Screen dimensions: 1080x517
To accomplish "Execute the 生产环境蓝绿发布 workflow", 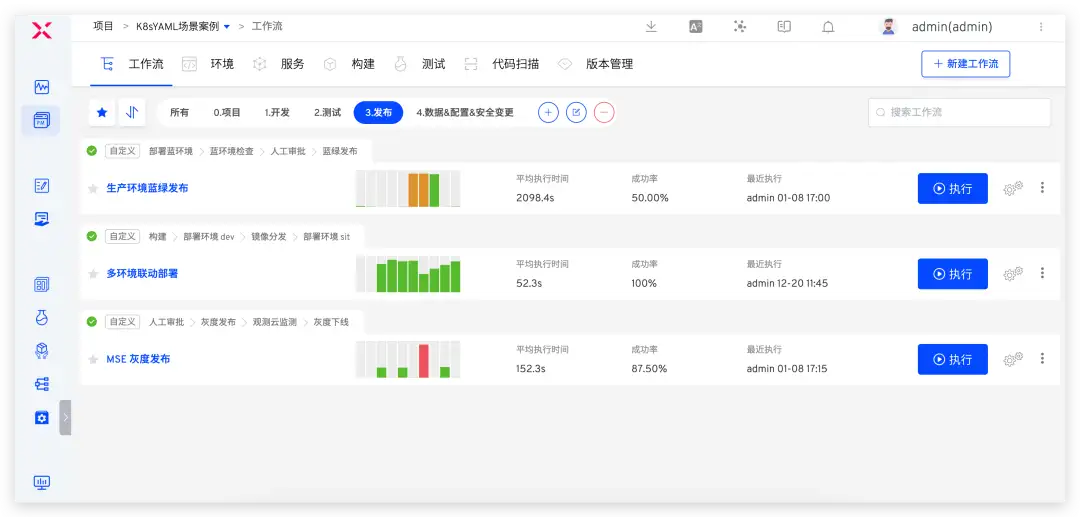I will click(953, 189).
